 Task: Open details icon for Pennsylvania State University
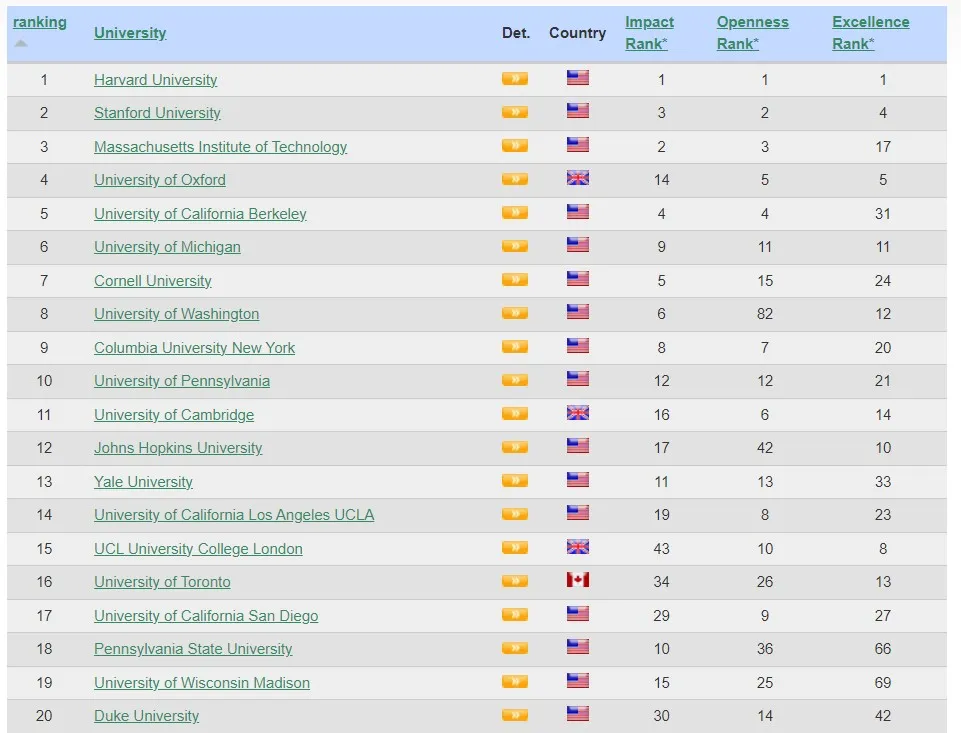pos(515,648)
